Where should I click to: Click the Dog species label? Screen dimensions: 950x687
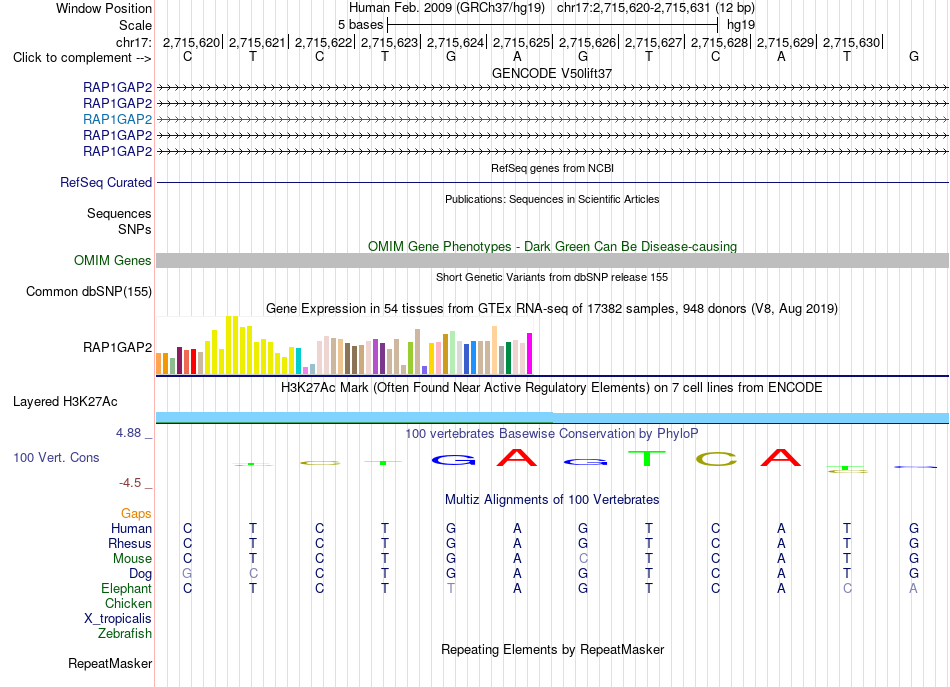point(140,574)
